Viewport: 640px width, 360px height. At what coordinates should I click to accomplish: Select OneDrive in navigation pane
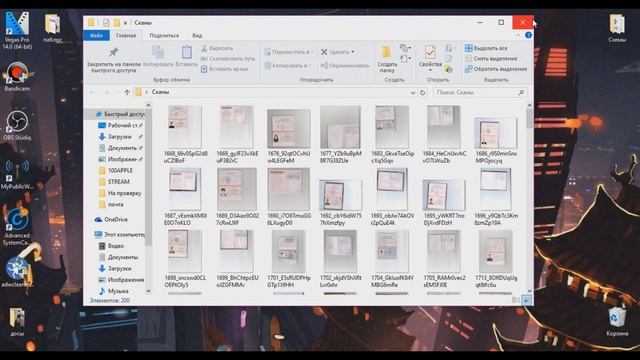[111, 220]
